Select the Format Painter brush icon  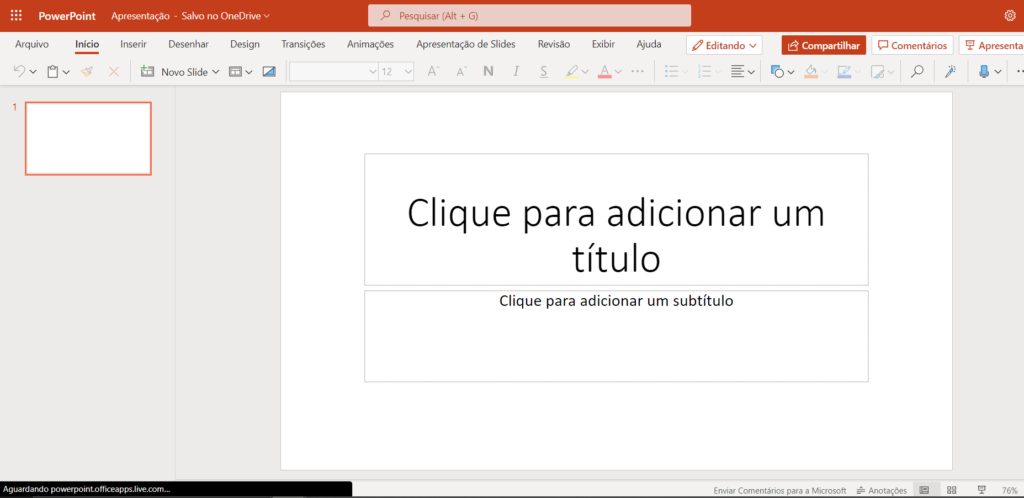pos(87,72)
